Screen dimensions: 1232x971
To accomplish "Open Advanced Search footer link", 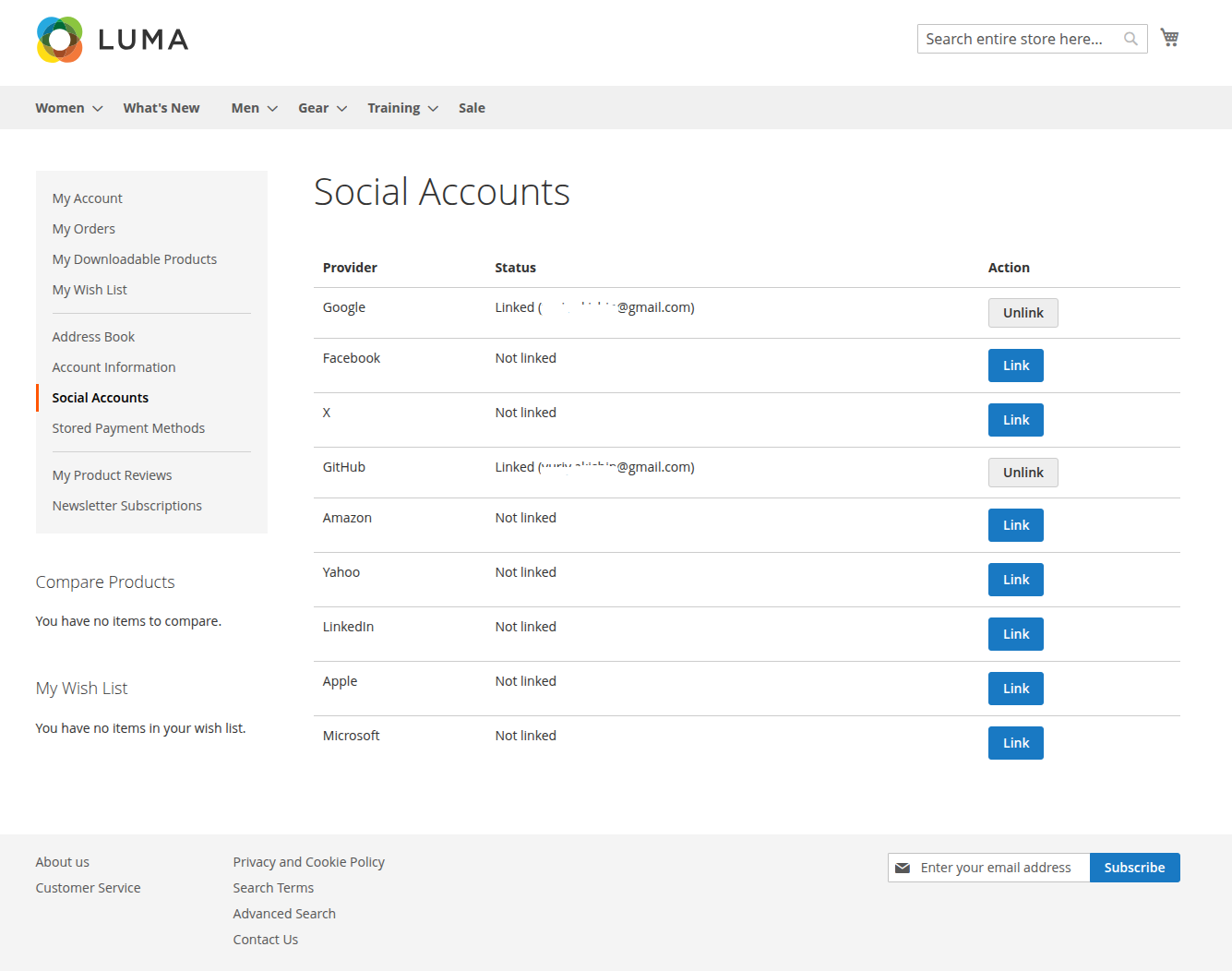I will point(284,914).
